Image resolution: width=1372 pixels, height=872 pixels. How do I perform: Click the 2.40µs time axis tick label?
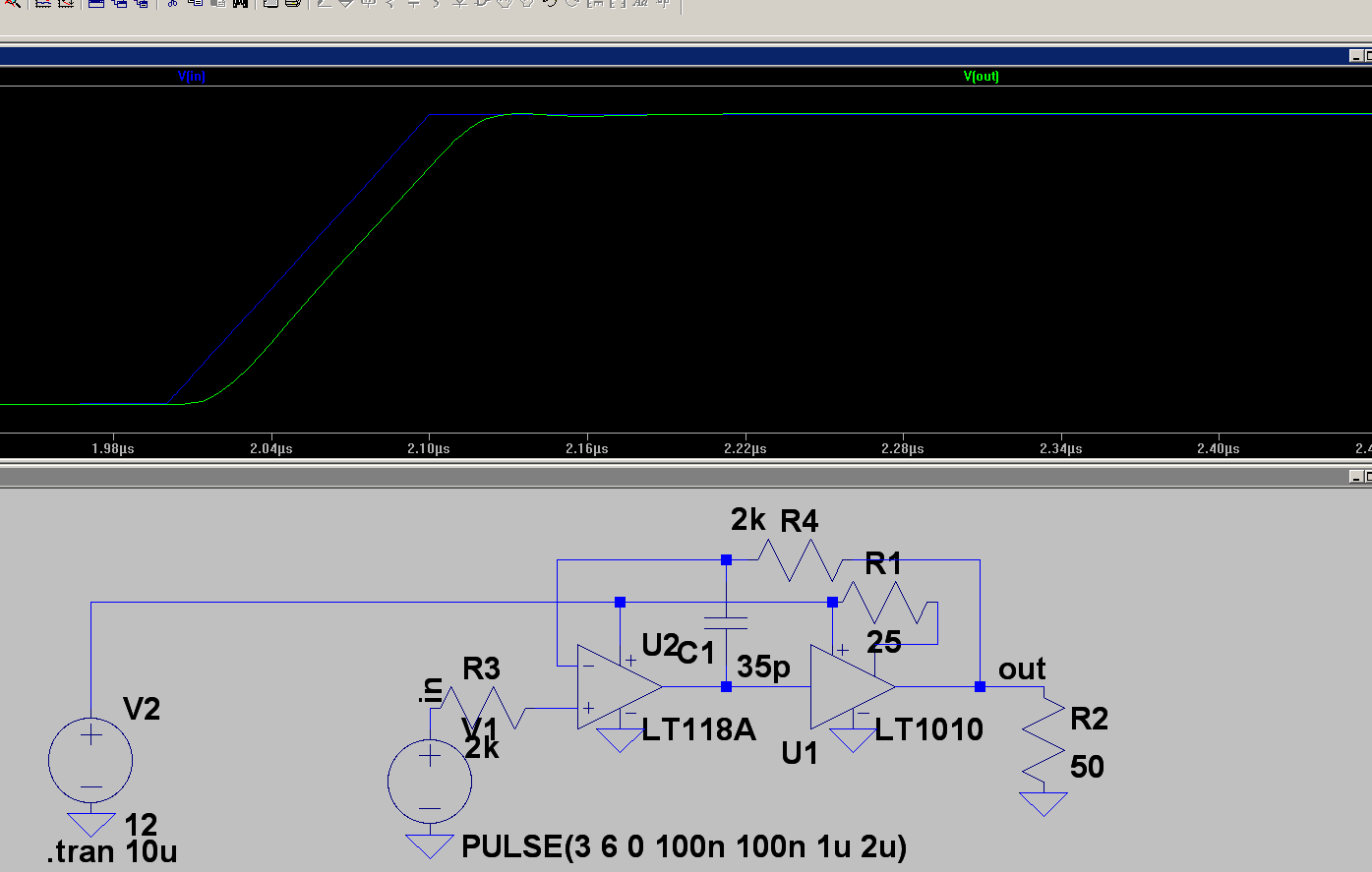click(1219, 448)
